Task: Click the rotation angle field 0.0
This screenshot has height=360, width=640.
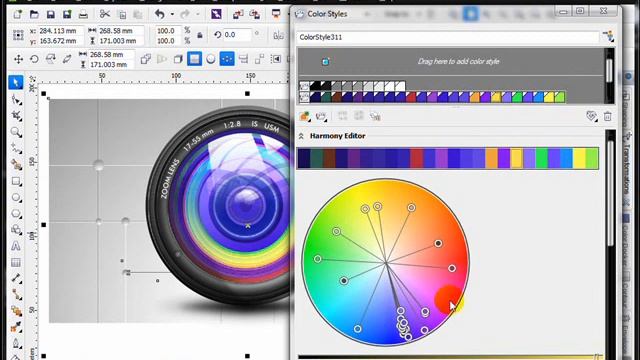Action: 237,35
